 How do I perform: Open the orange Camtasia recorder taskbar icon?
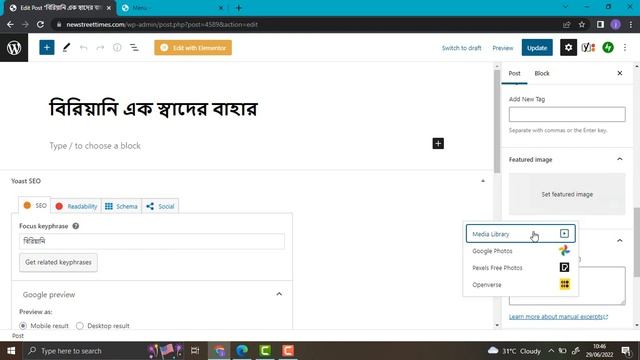coord(288,351)
